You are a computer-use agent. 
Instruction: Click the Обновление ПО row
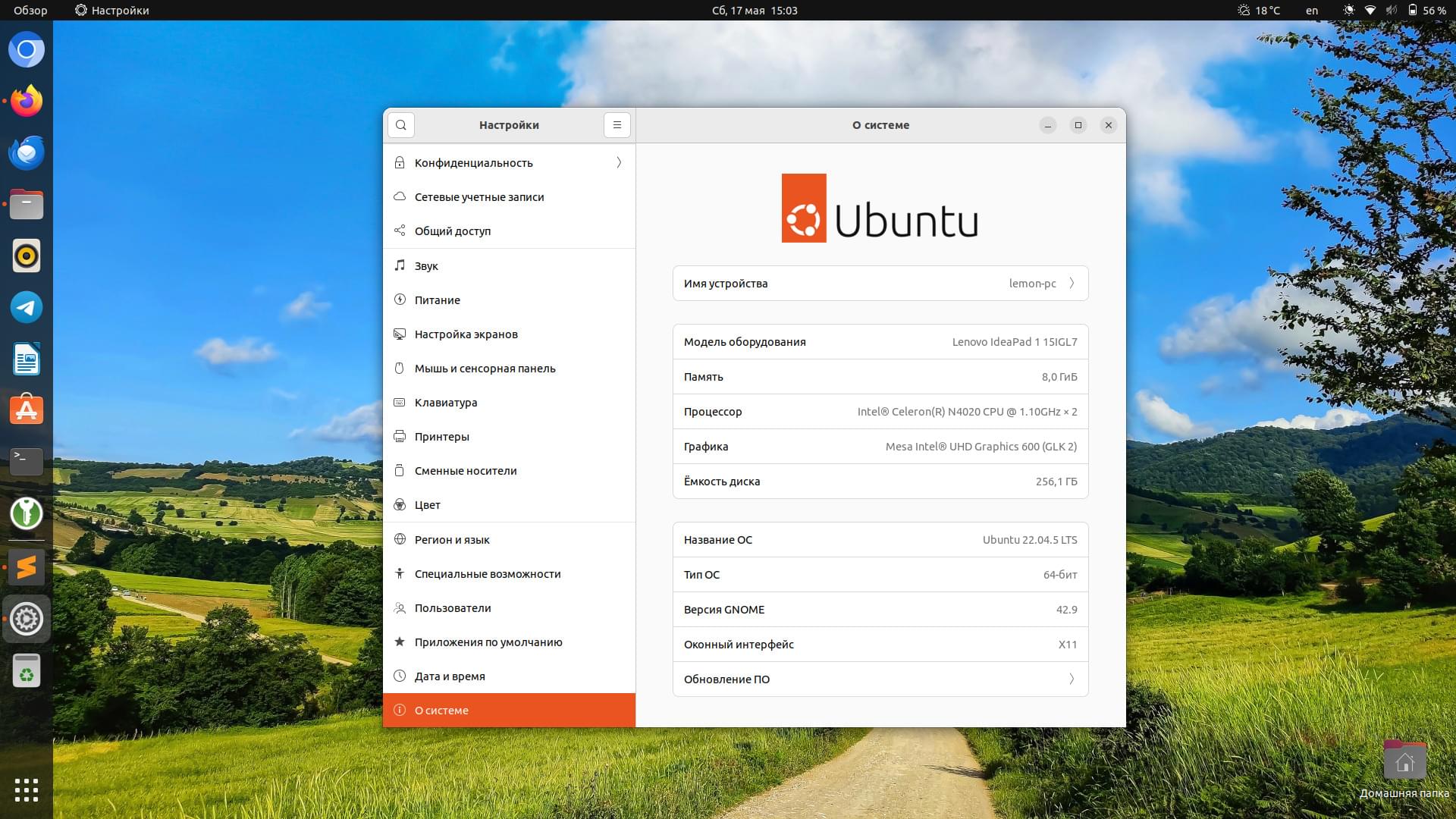880,679
